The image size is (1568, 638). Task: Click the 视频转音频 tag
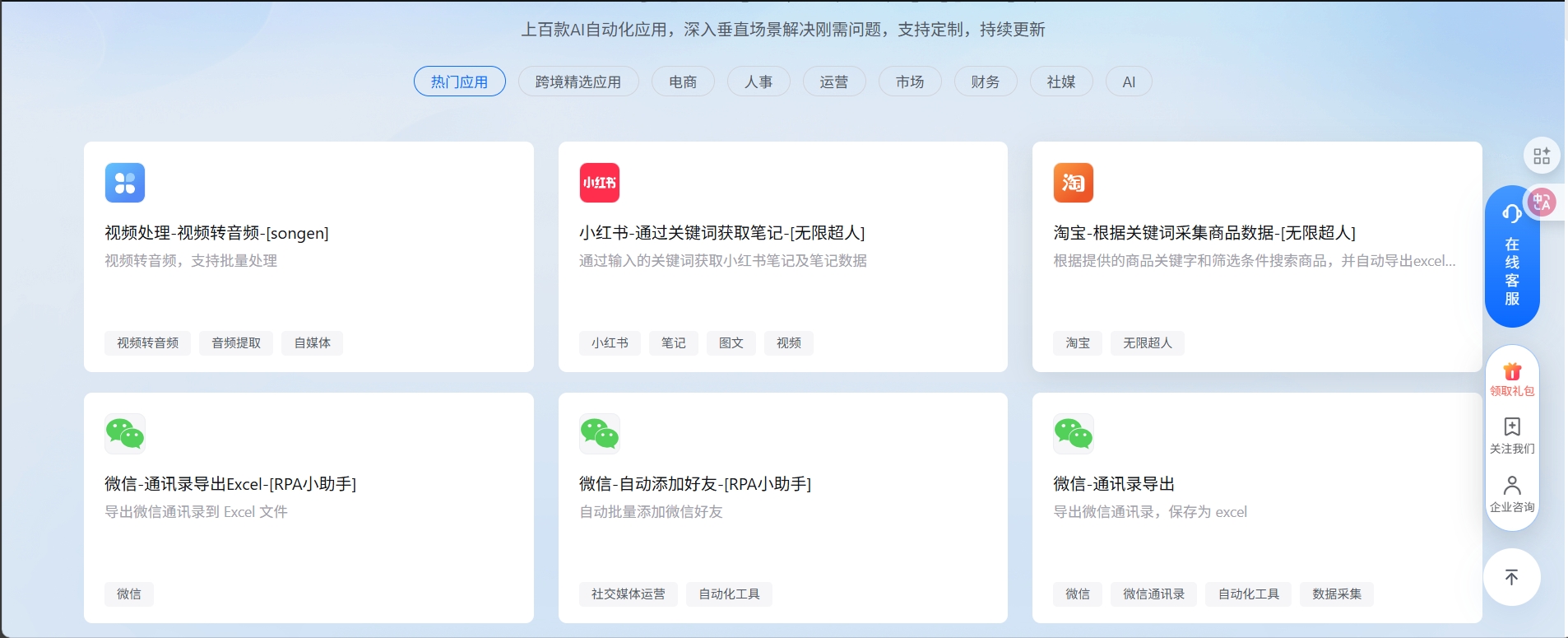[147, 343]
